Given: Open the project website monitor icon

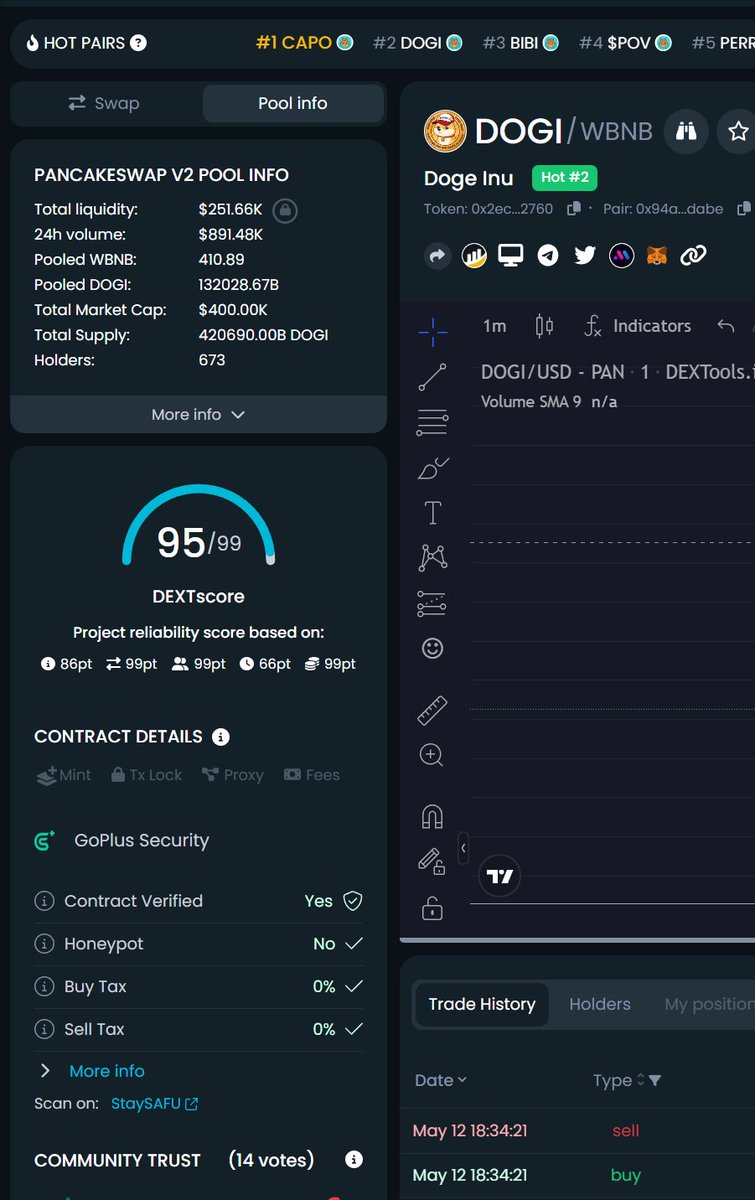Looking at the screenshot, I should coord(511,256).
